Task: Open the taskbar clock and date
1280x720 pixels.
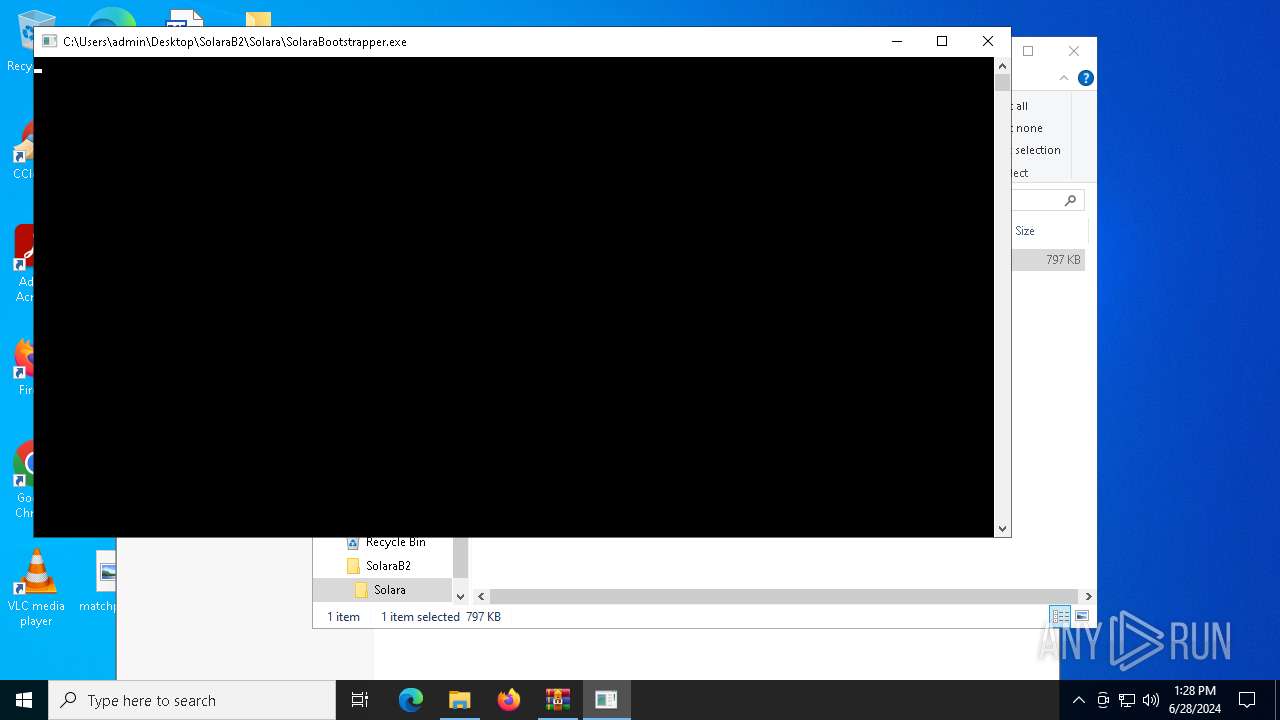Action: (1195, 700)
